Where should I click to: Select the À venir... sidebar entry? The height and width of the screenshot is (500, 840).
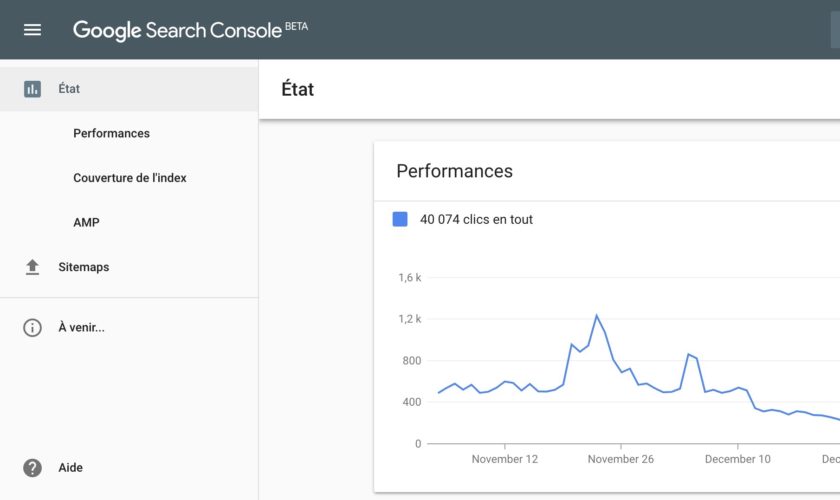81,327
